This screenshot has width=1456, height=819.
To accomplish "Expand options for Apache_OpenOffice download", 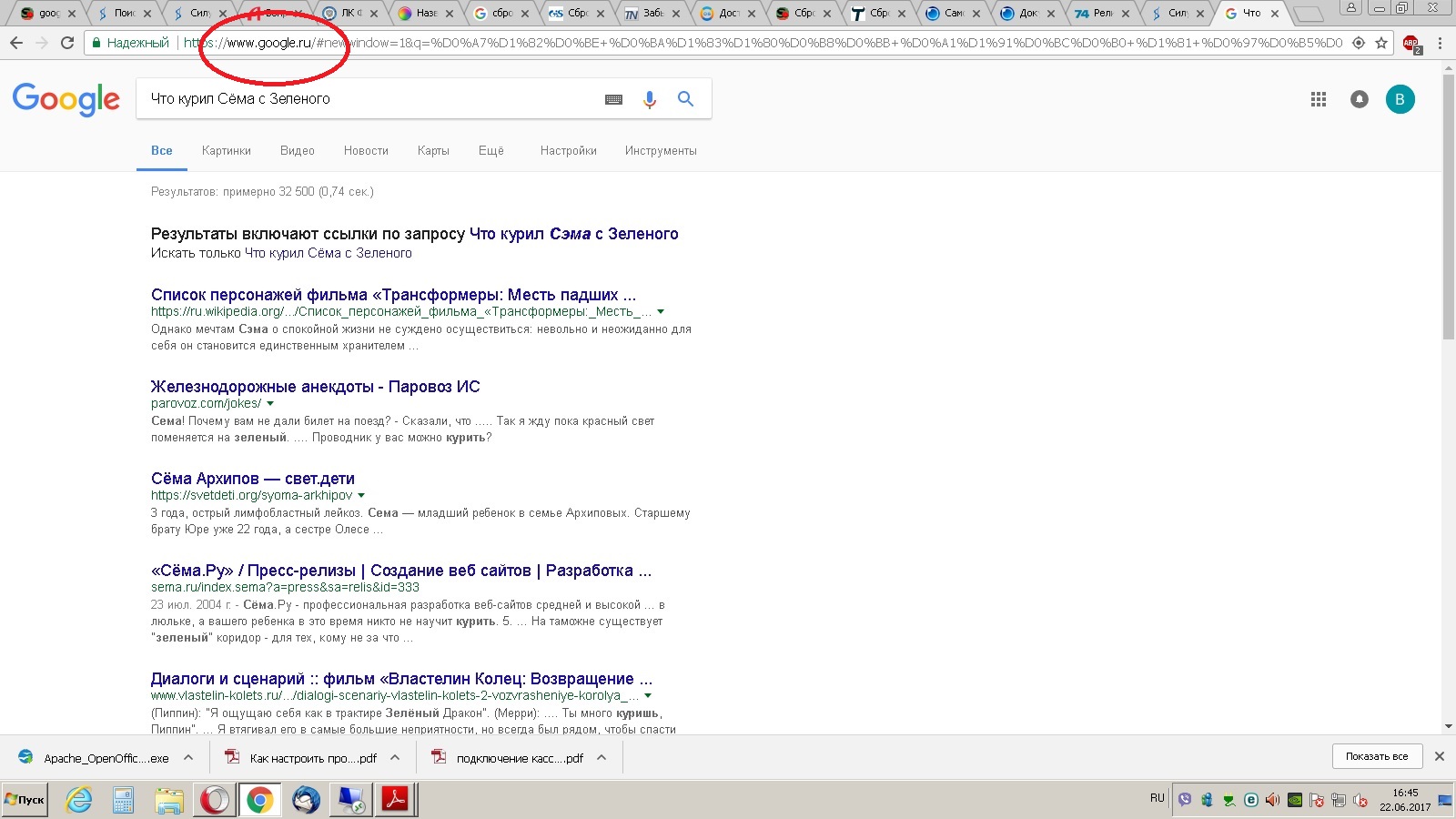I will (188, 757).
